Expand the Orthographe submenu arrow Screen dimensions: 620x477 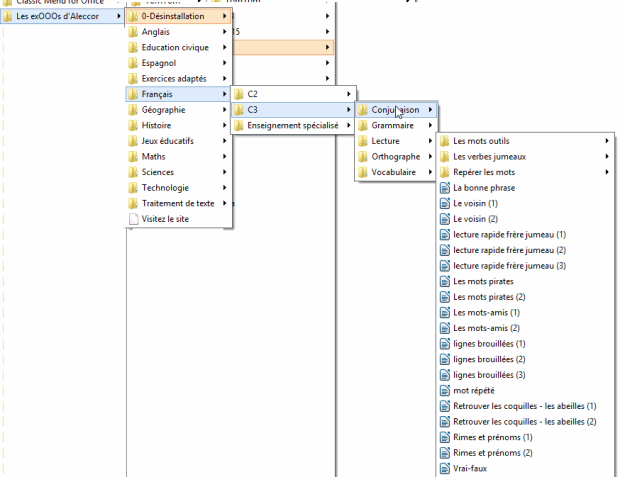(430, 157)
